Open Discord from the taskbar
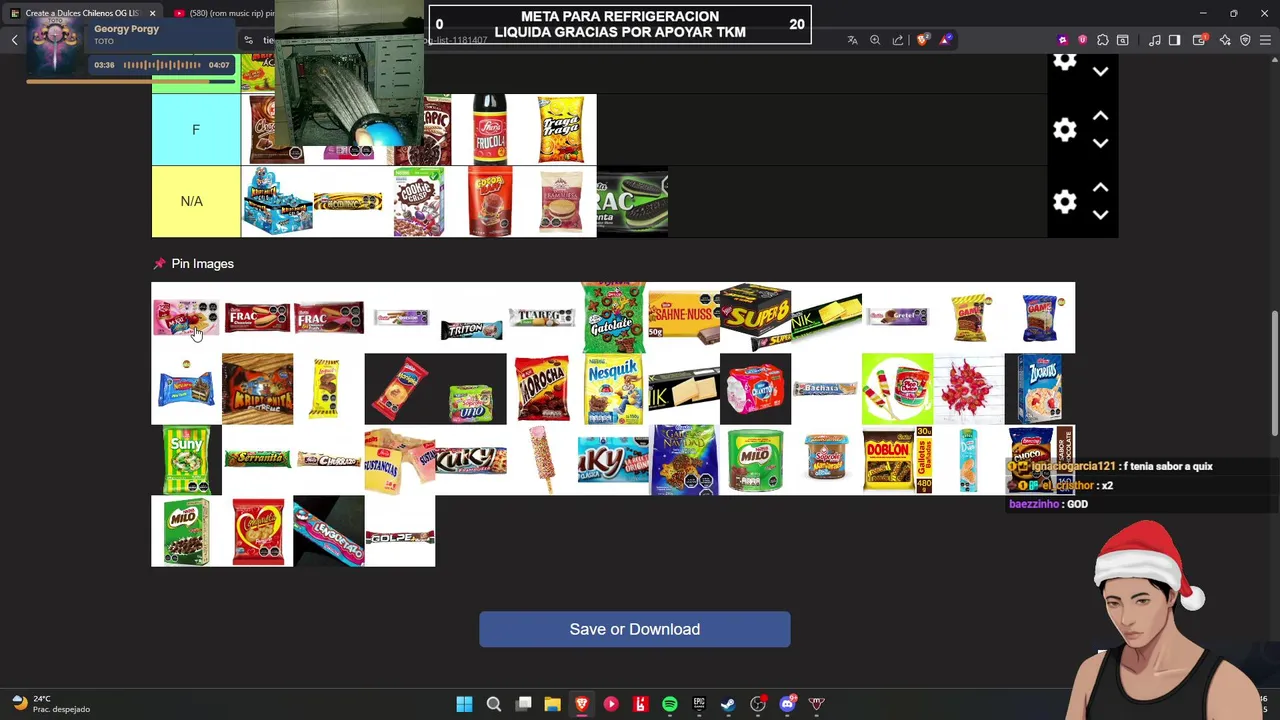1280x720 pixels. click(787, 704)
